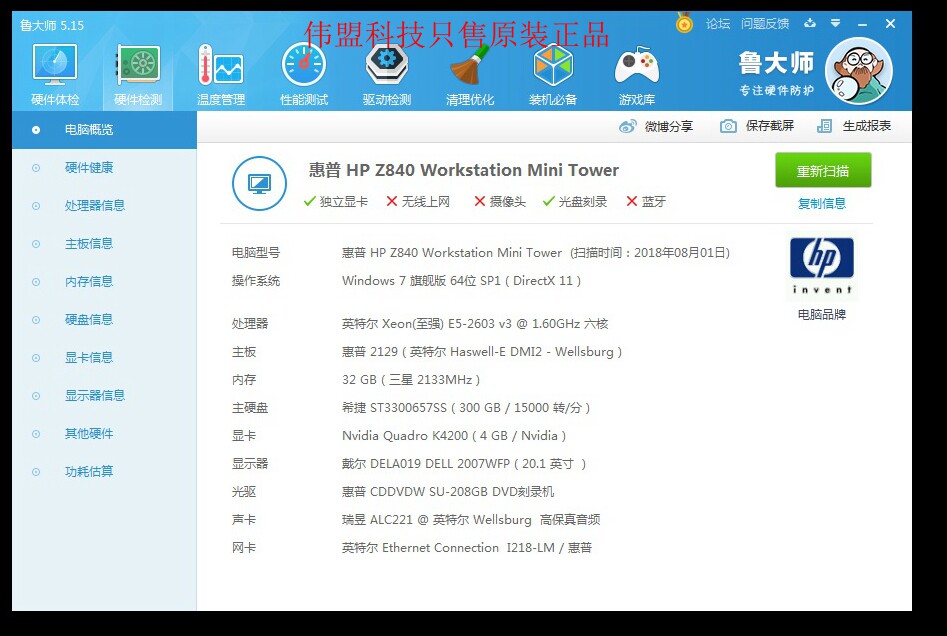Click the HP Z840 Workstation title heading

click(464, 170)
